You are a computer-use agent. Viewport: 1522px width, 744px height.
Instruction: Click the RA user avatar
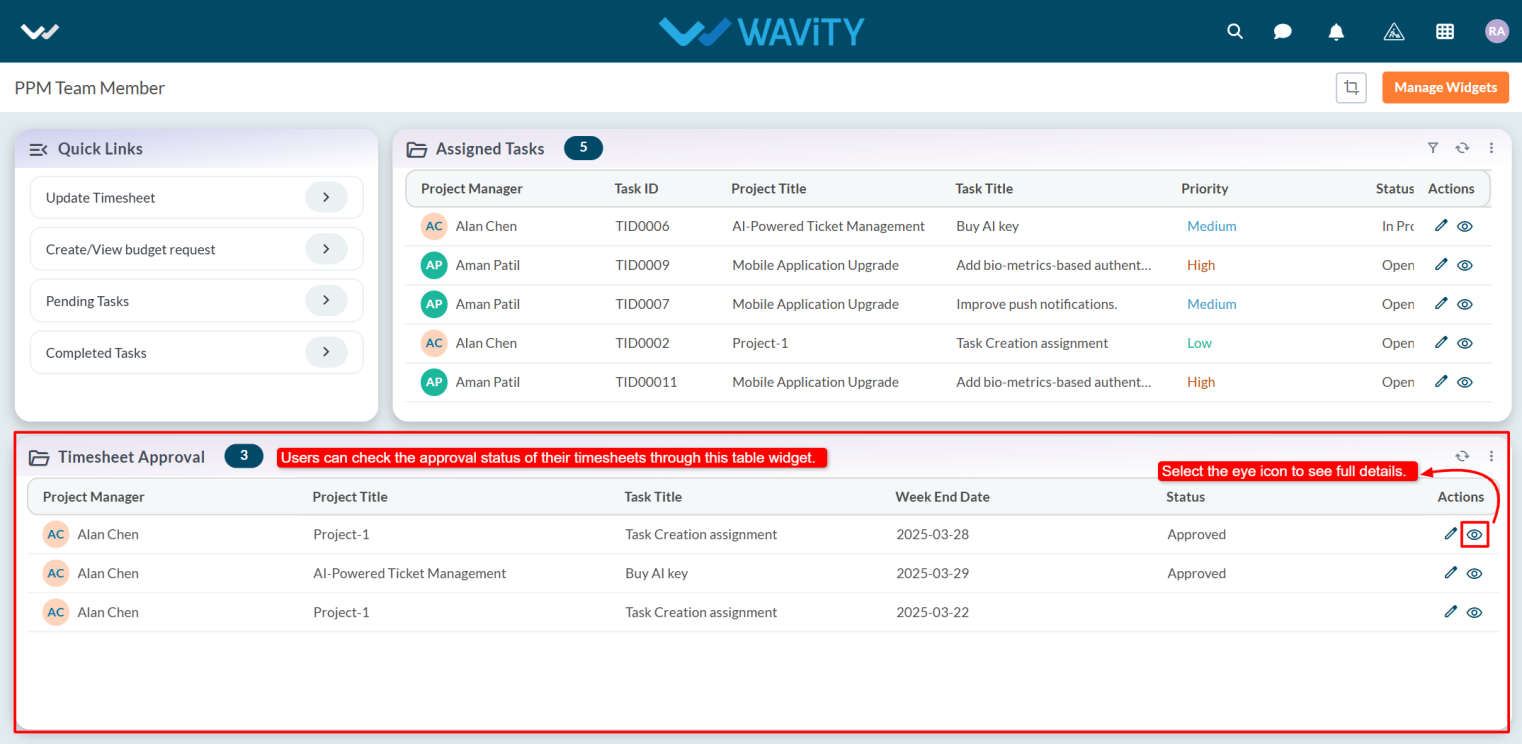1497,31
